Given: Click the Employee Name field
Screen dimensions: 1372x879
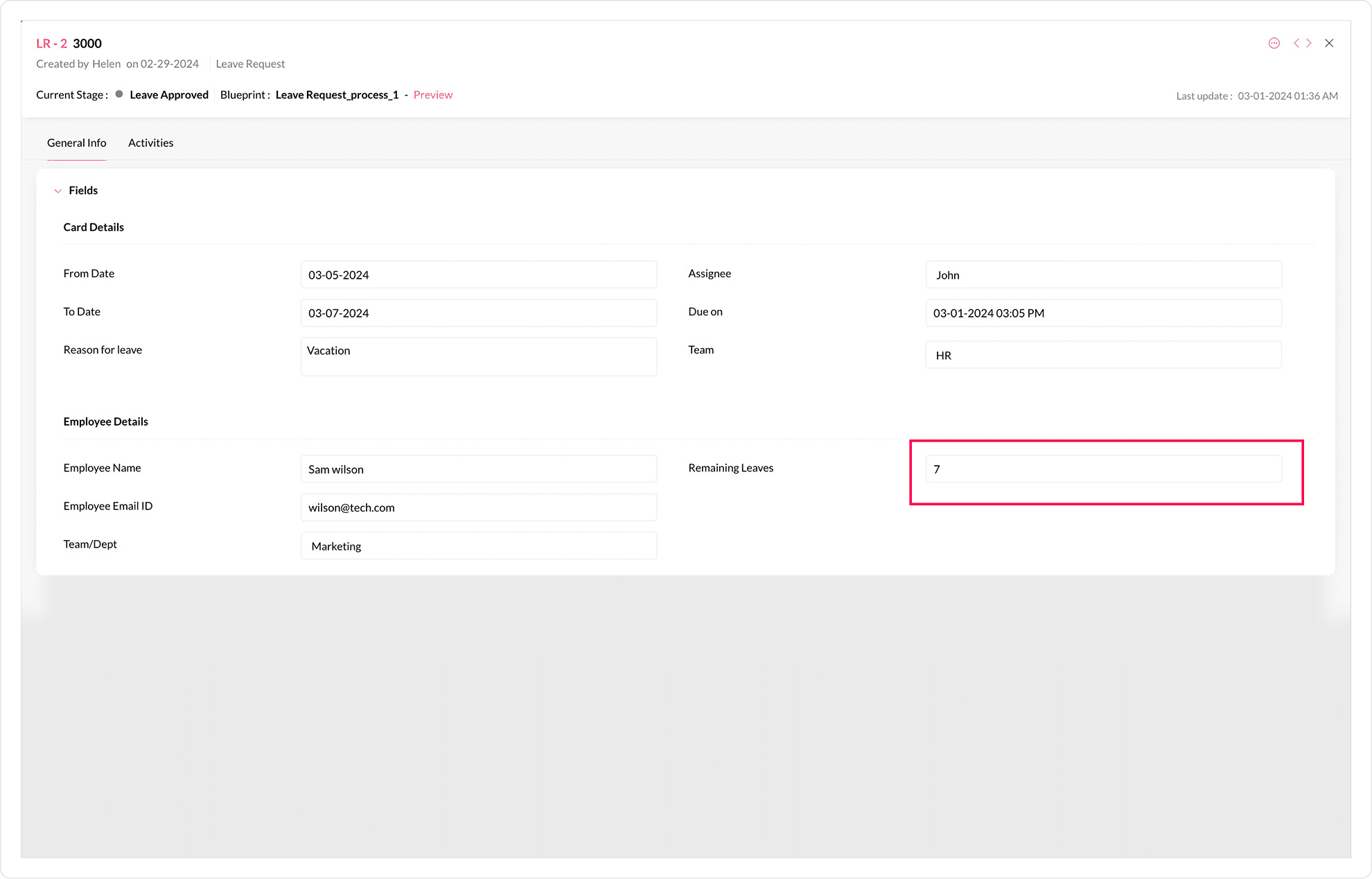Looking at the screenshot, I should (x=478, y=469).
